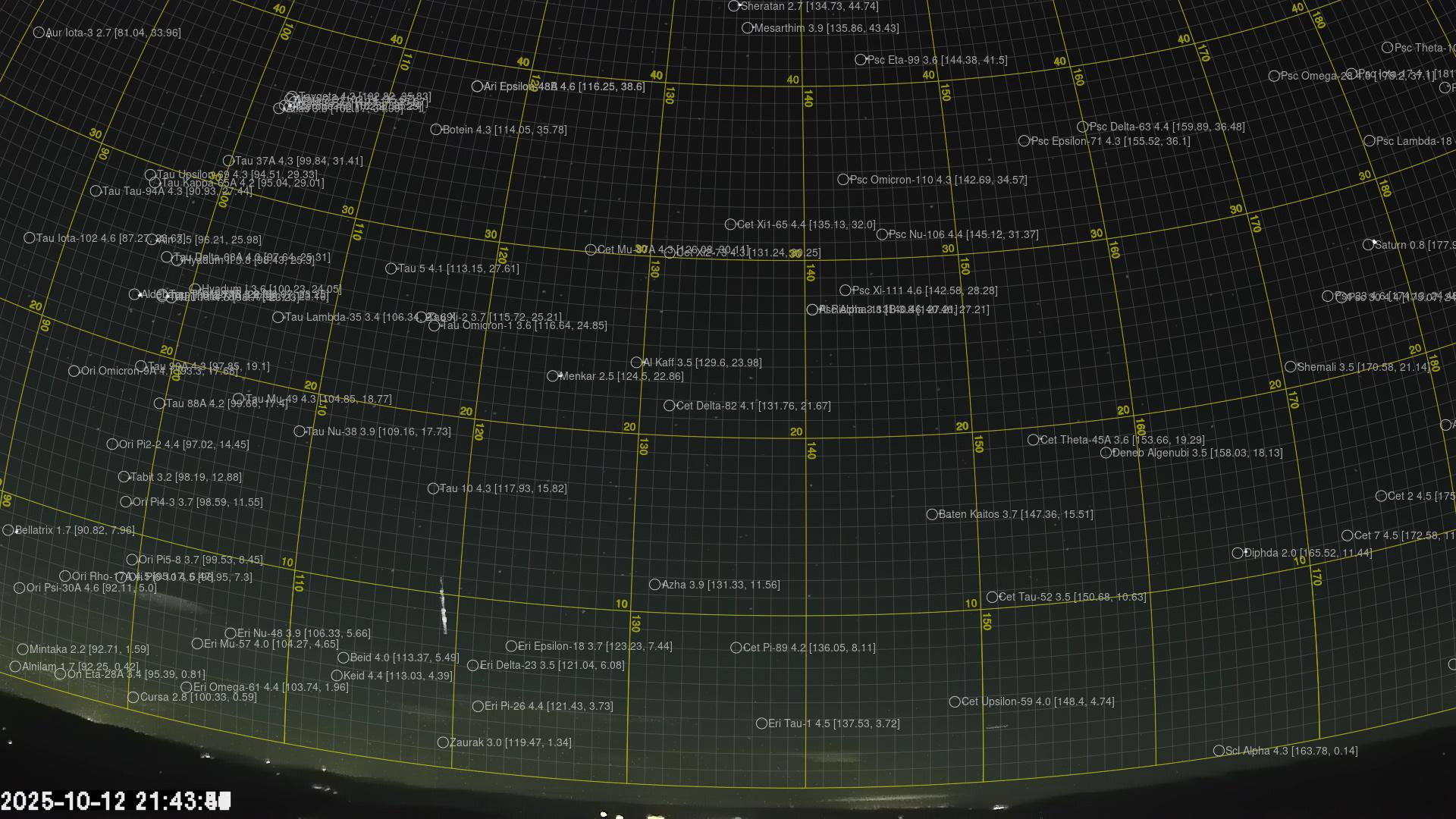Click the Scl Alpha marker circle

1219,751
